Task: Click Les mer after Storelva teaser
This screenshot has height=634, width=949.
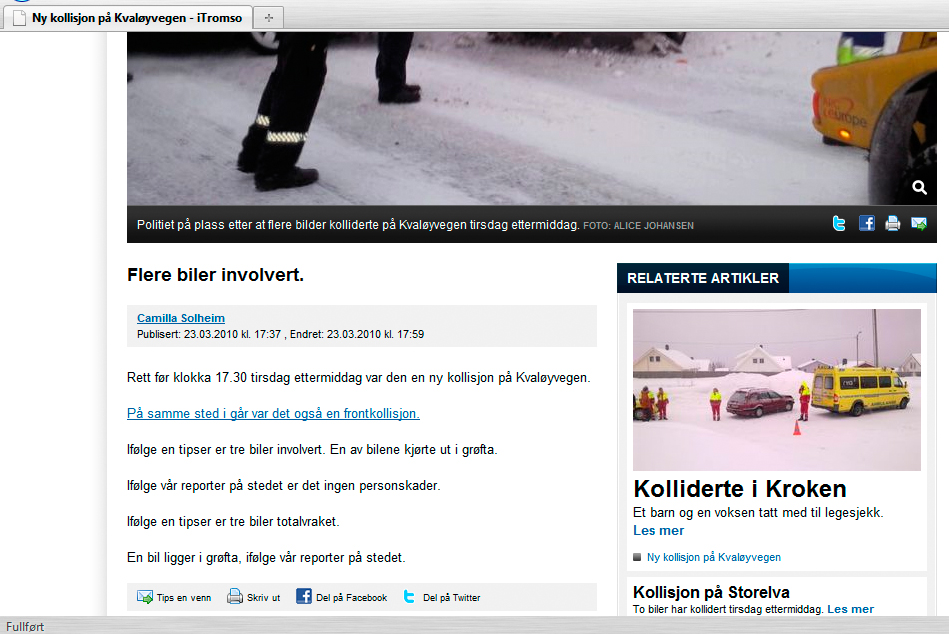Action: (850, 609)
